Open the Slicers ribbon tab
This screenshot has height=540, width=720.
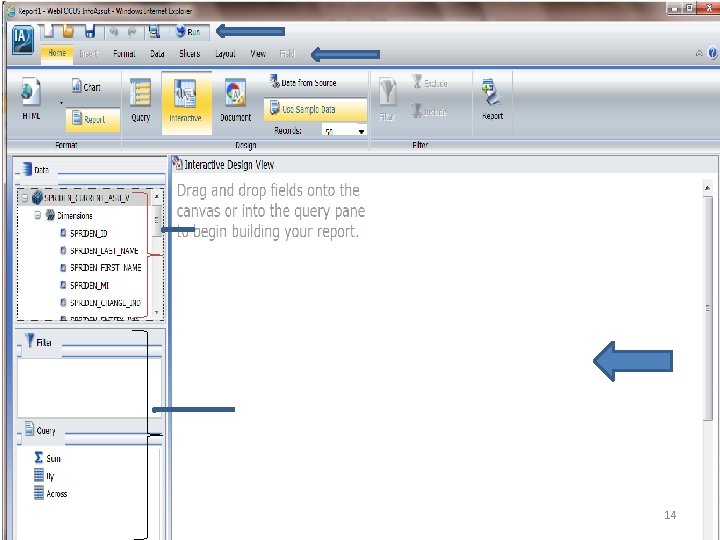coord(190,54)
